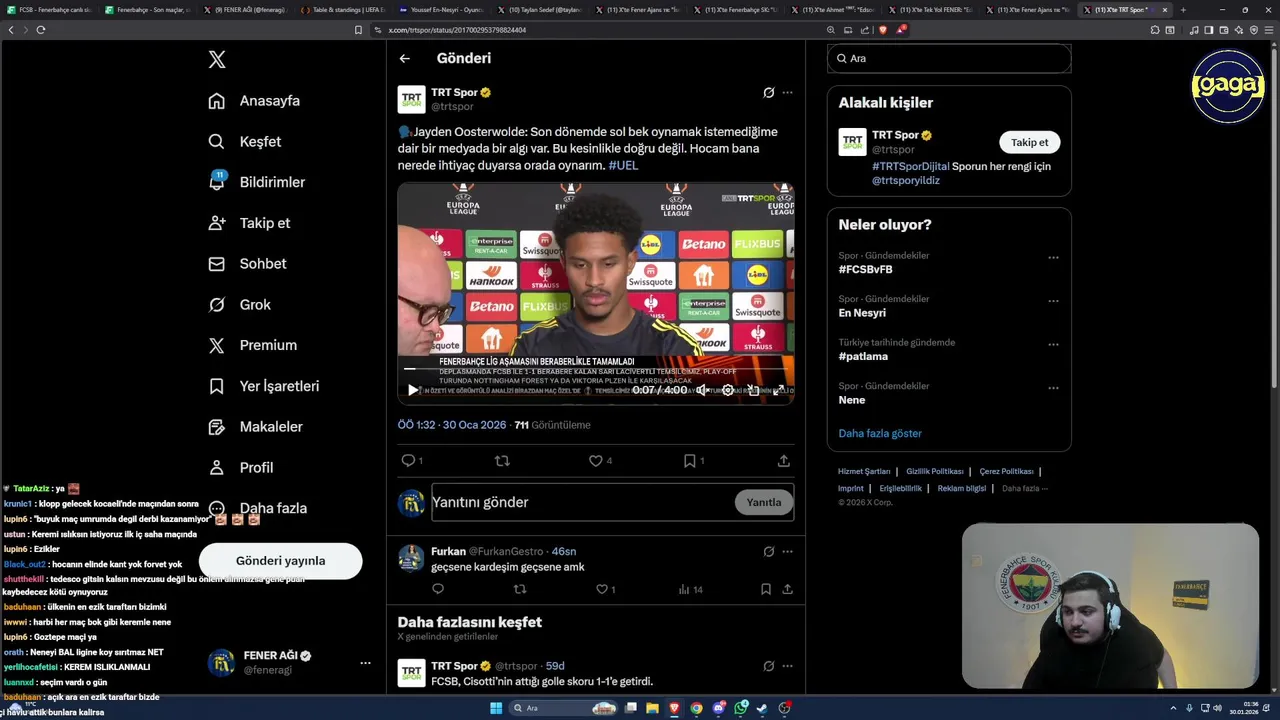The height and width of the screenshot is (720, 1280).
Task: Like the TRT Spor post
Action: point(596,461)
